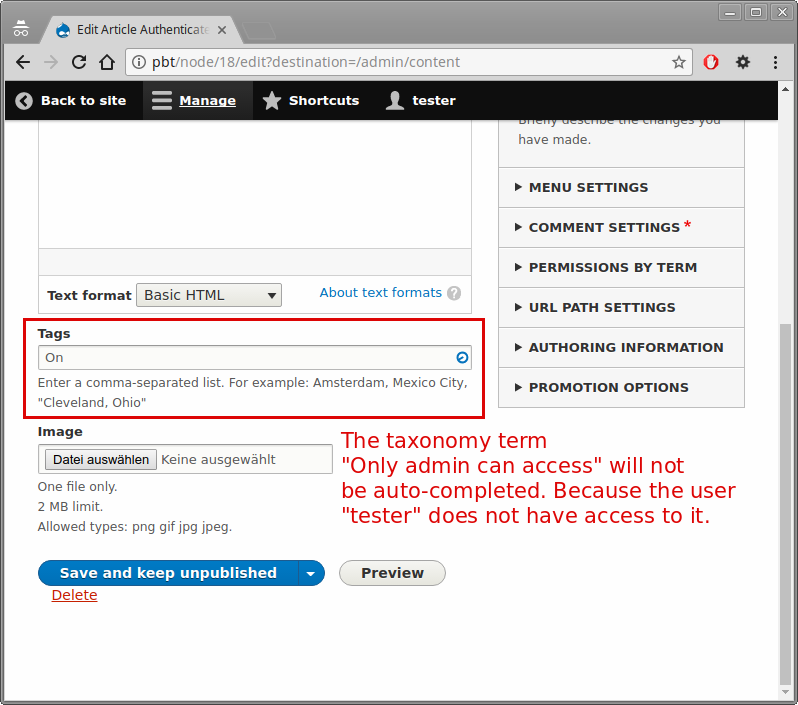Bookmark this page with star icon
Viewport: 798px width, 705px height.
[679, 62]
